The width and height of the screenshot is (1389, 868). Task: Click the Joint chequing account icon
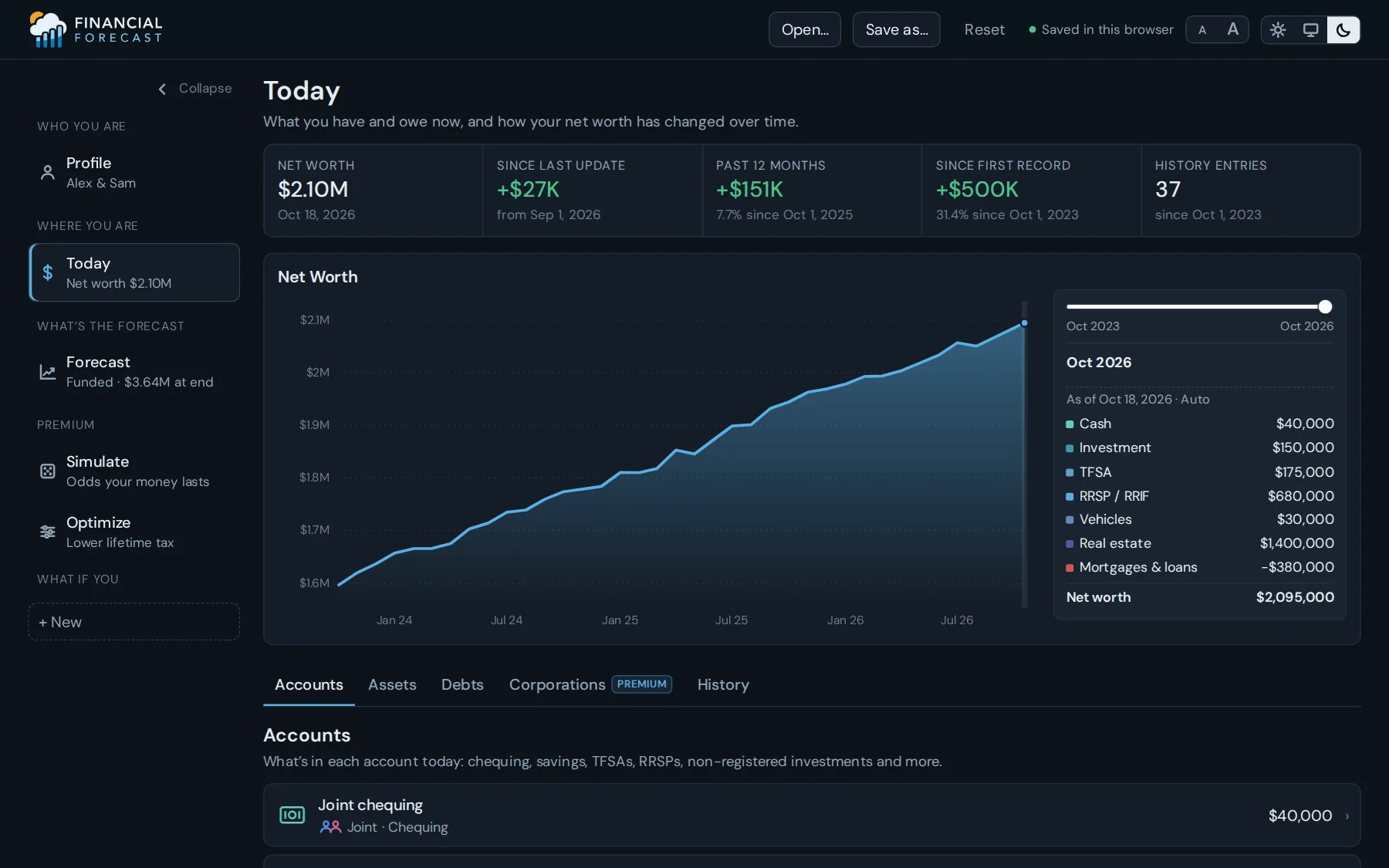[292, 815]
